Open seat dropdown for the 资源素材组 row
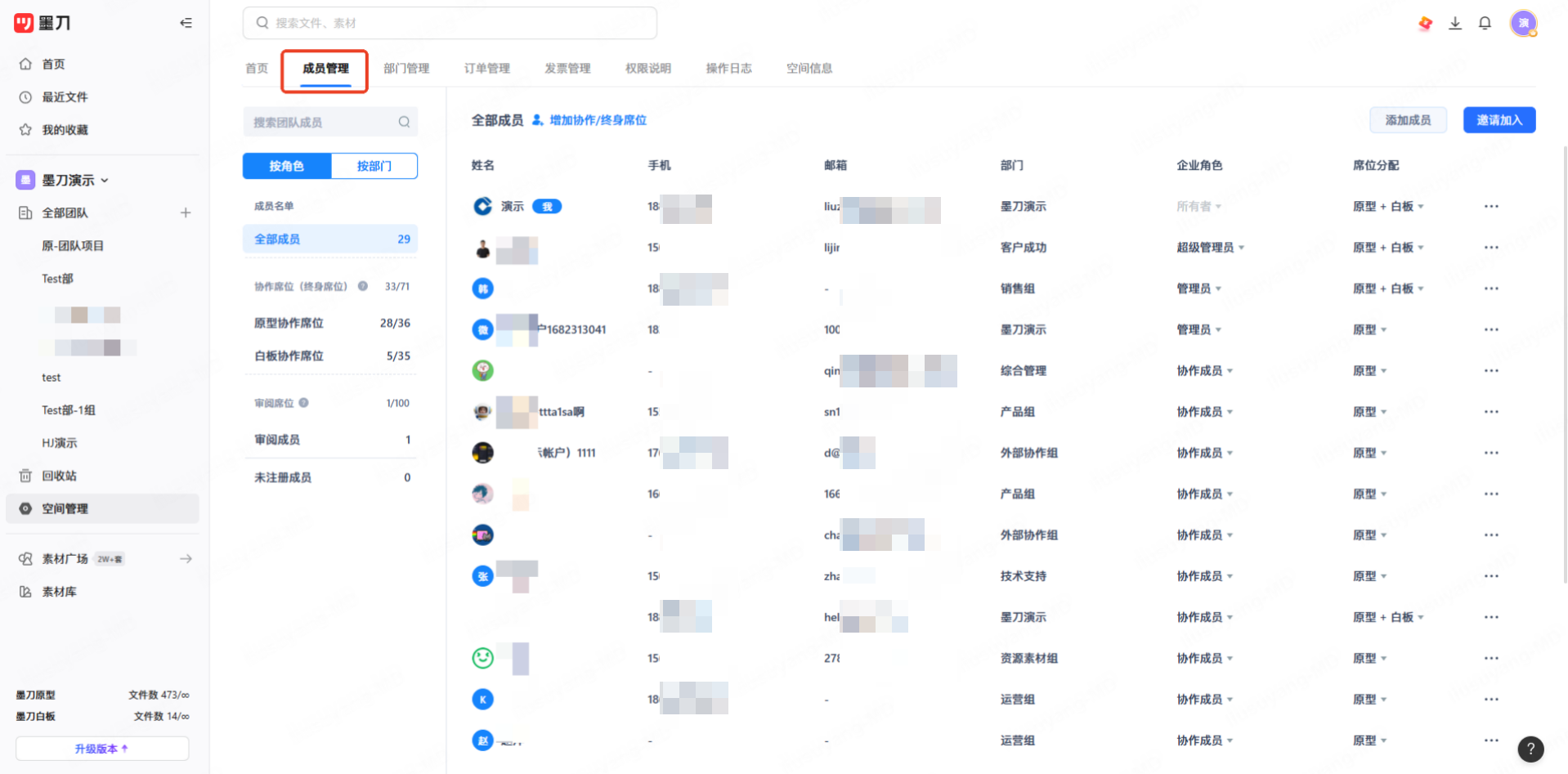The image size is (1568, 774). tap(1370, 659)
